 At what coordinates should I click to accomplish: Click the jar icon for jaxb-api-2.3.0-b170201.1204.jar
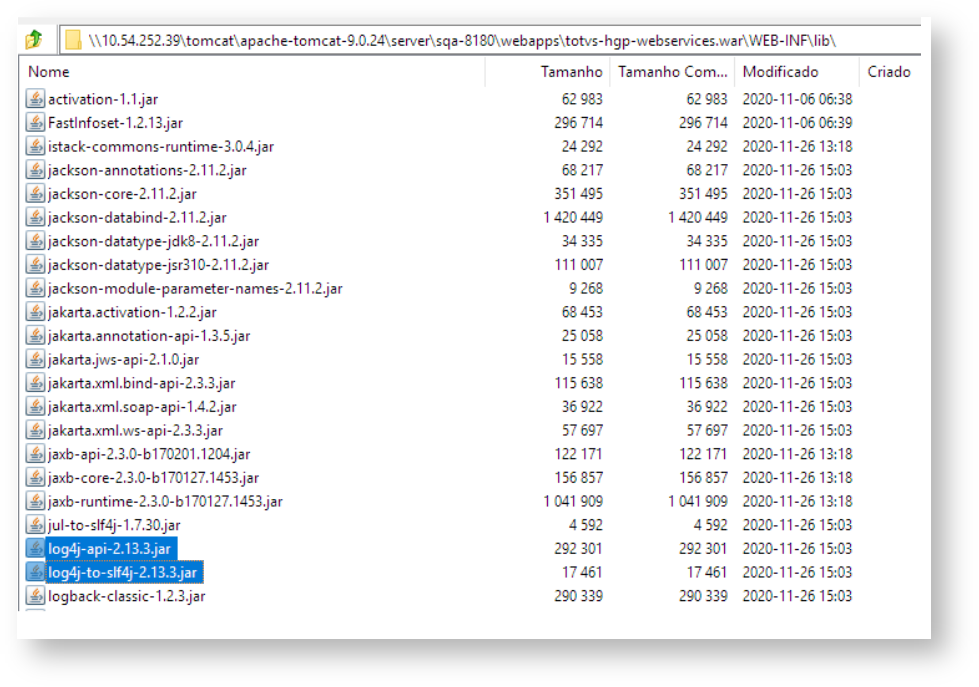(35, 454)
